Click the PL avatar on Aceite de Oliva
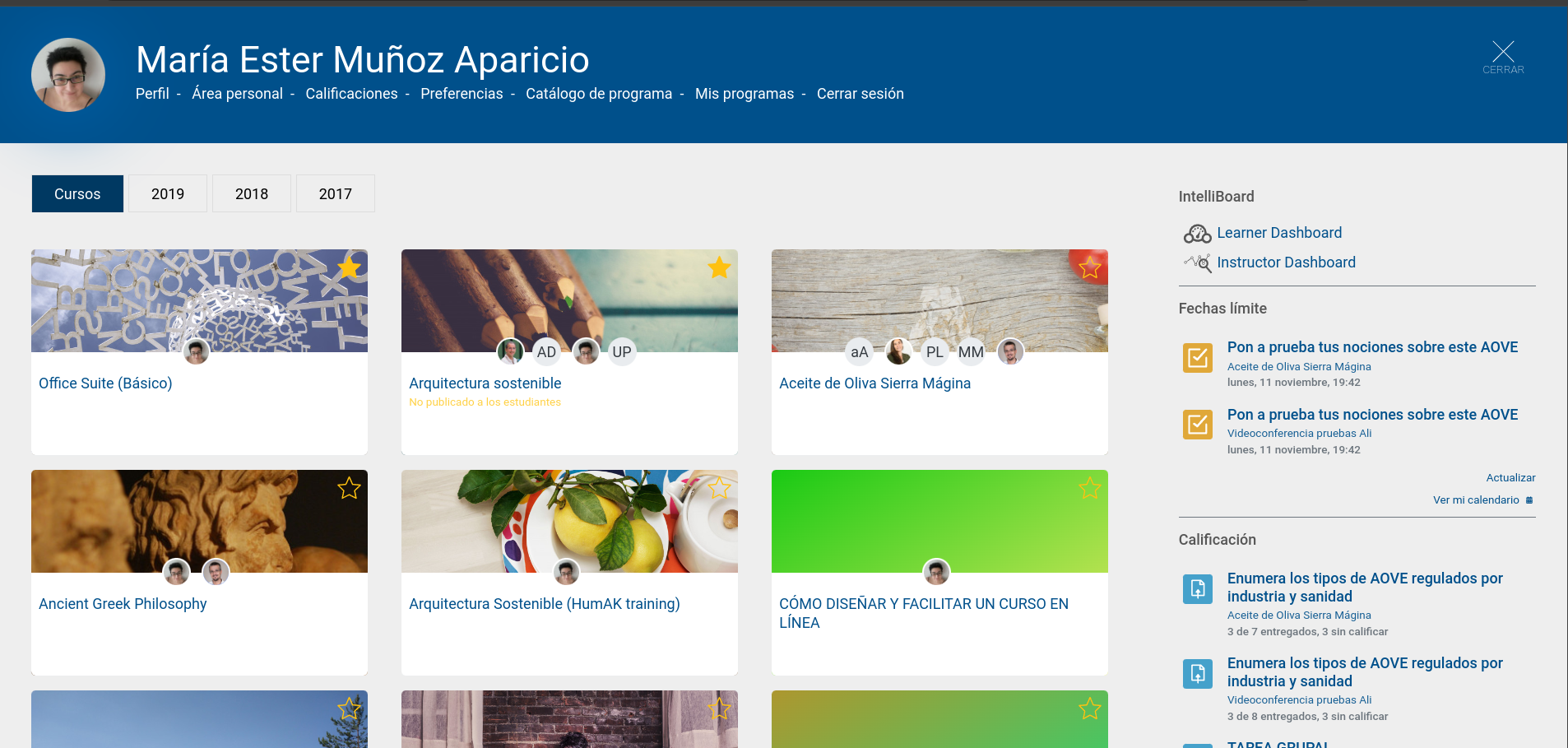Screen dimensions: 1568x748 [935, 352]
